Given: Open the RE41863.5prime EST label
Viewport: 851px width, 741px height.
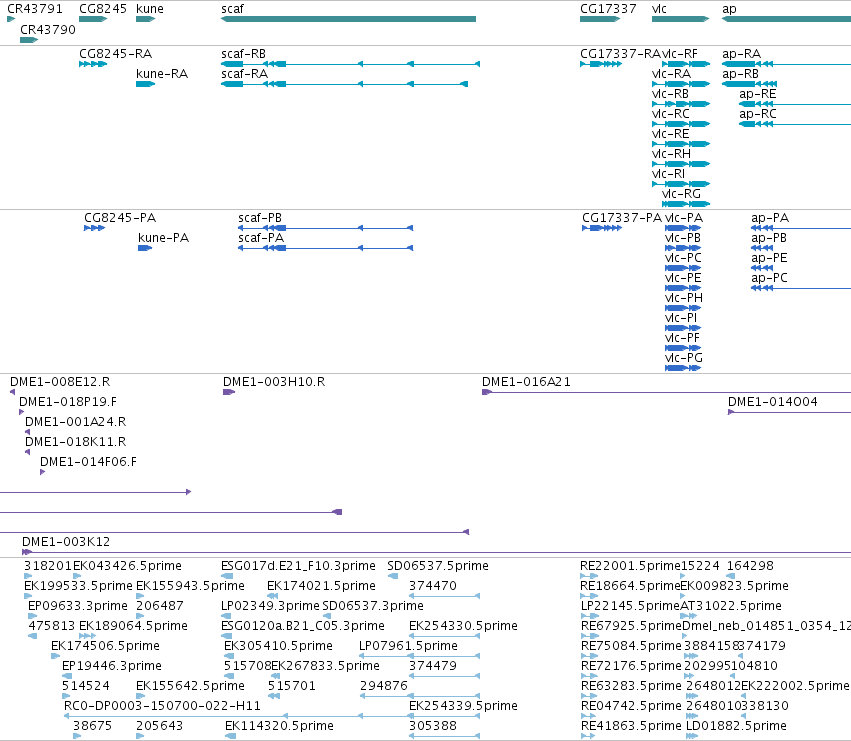Looking at the screenshot, I should (x=631, y=725).
